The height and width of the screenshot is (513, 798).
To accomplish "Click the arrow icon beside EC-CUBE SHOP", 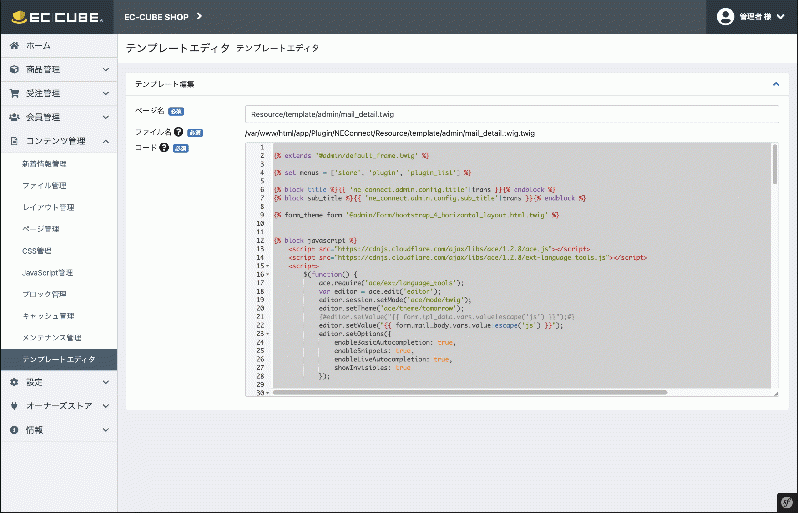I will (x=200, y=16).
